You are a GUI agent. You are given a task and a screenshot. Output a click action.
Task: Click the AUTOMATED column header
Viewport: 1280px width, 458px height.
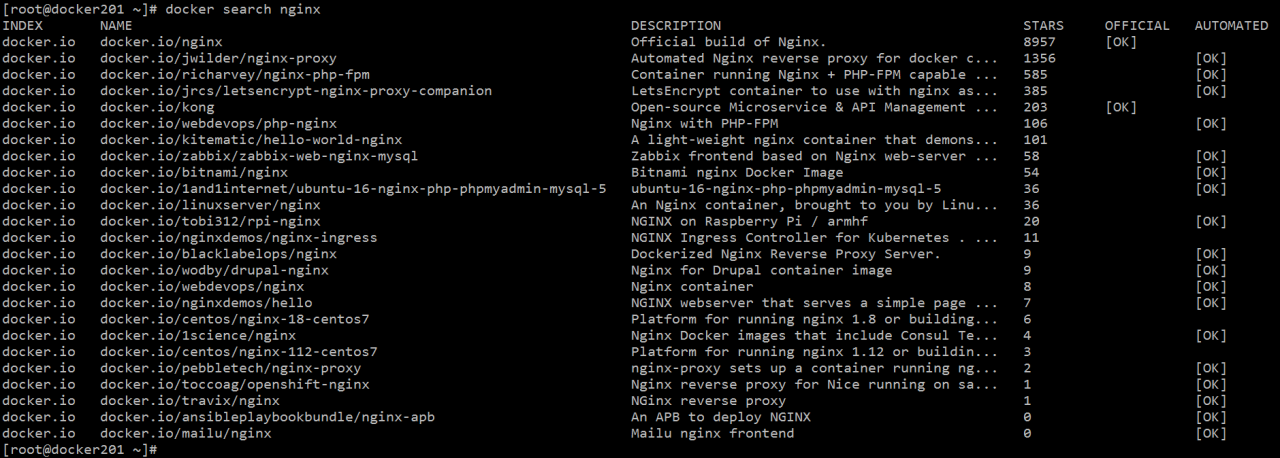1231,25
